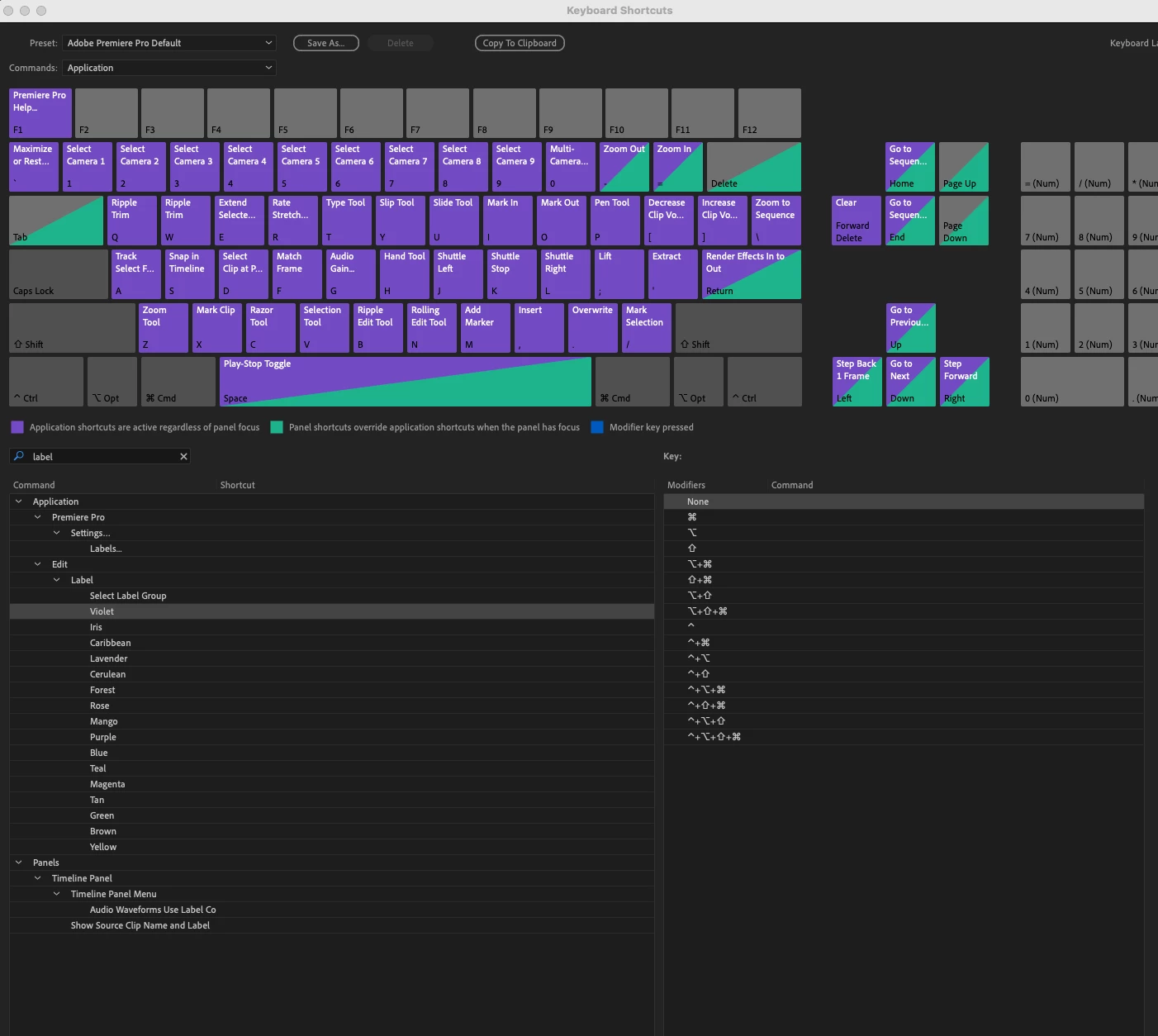Screen dimensions: 1158x1036
Task: Open the Commands Application dropdown
Action: 168,68
